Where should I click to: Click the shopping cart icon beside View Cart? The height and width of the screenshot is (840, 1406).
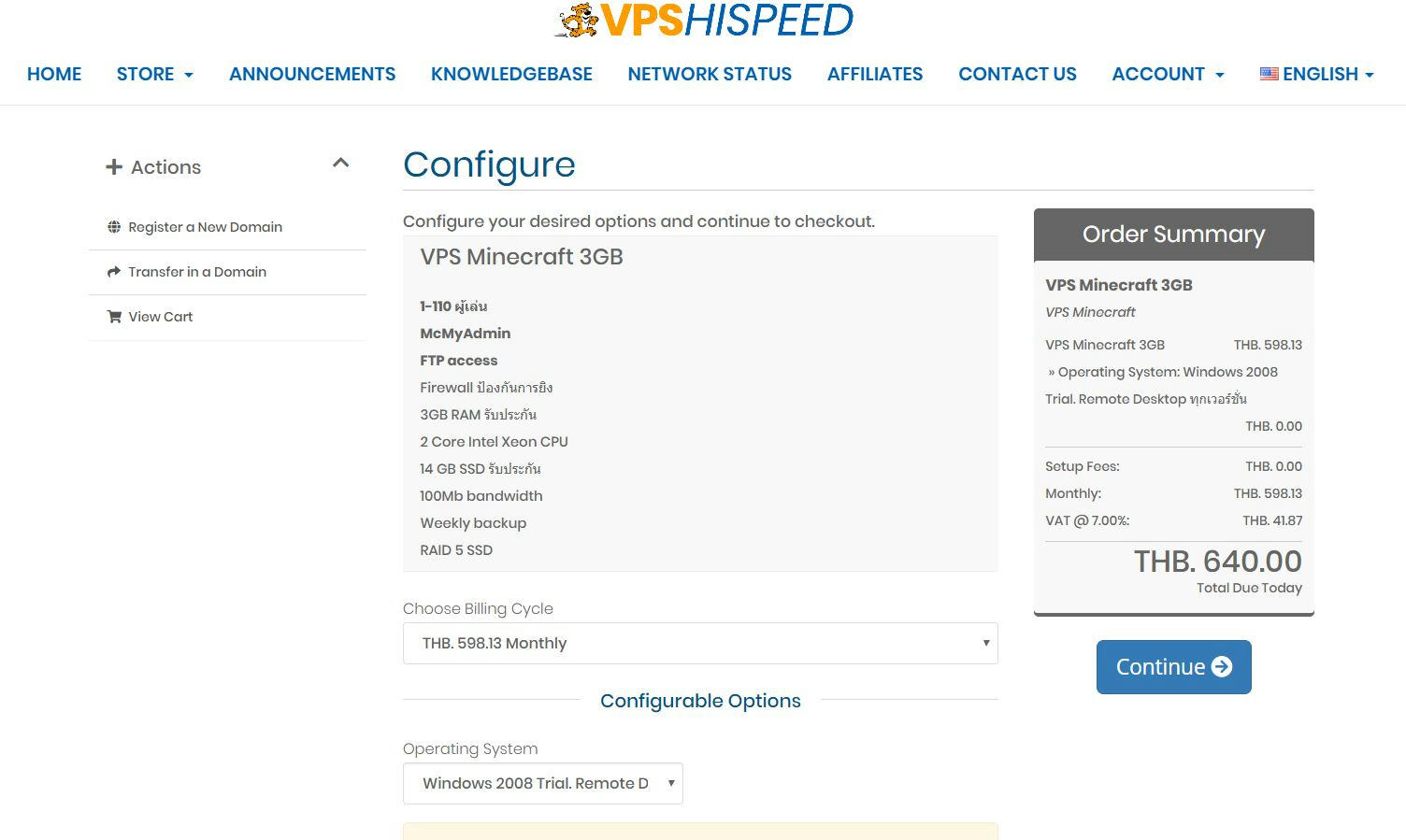point(114,317)
